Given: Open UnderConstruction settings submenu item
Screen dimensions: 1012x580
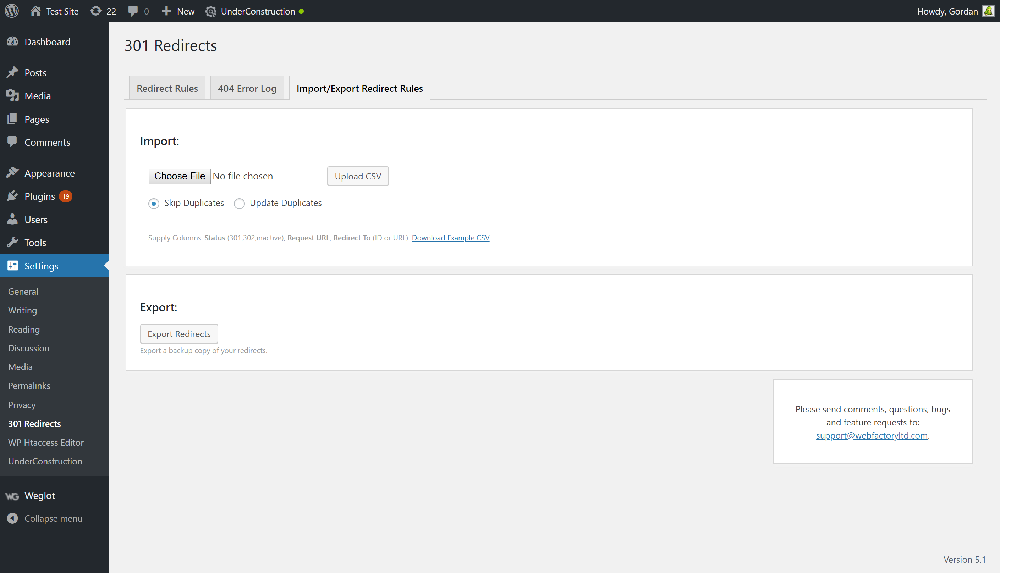Looking at the screenshot, I should (45, 461).
